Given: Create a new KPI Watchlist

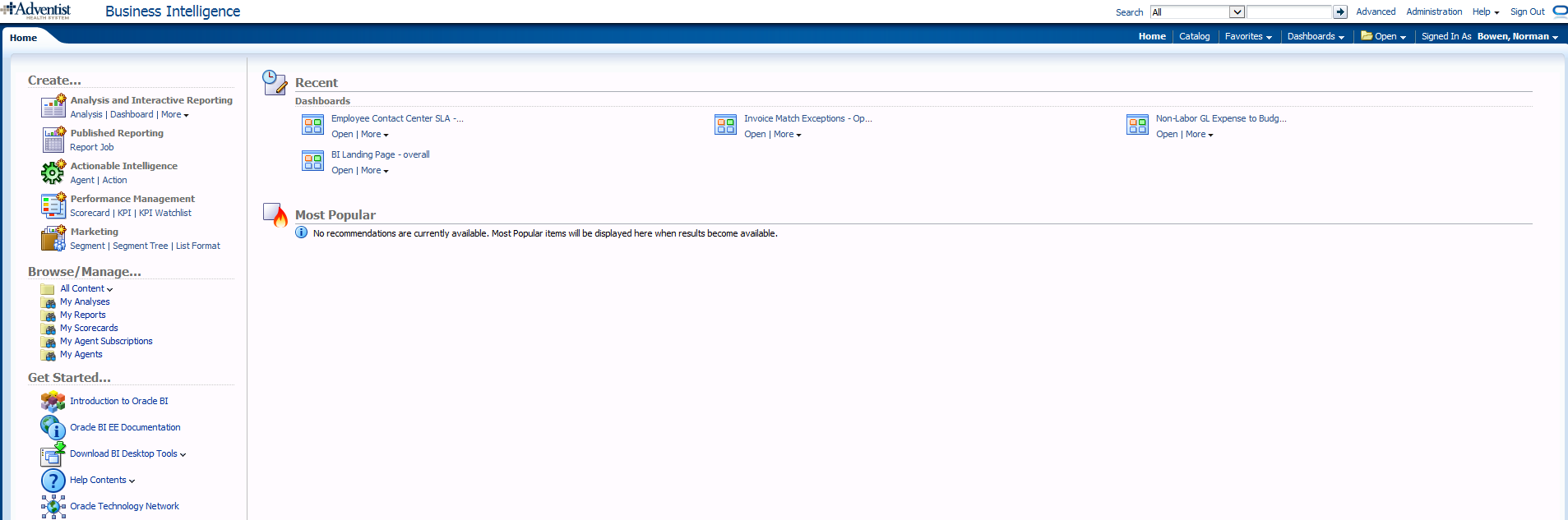Looking at the screenshot, I should click(165, 214).
